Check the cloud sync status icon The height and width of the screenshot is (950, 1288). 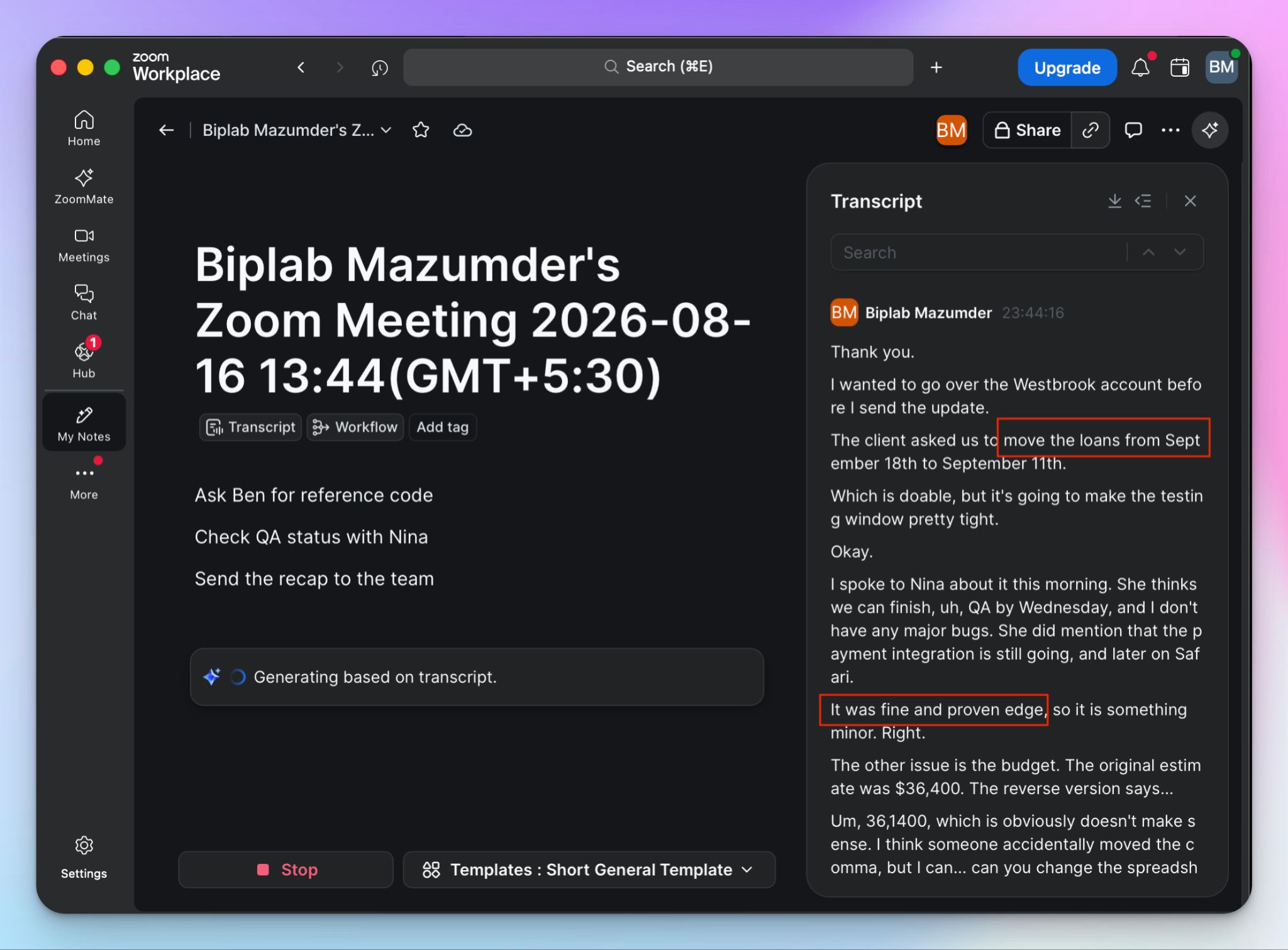click(x=463, y=130)
